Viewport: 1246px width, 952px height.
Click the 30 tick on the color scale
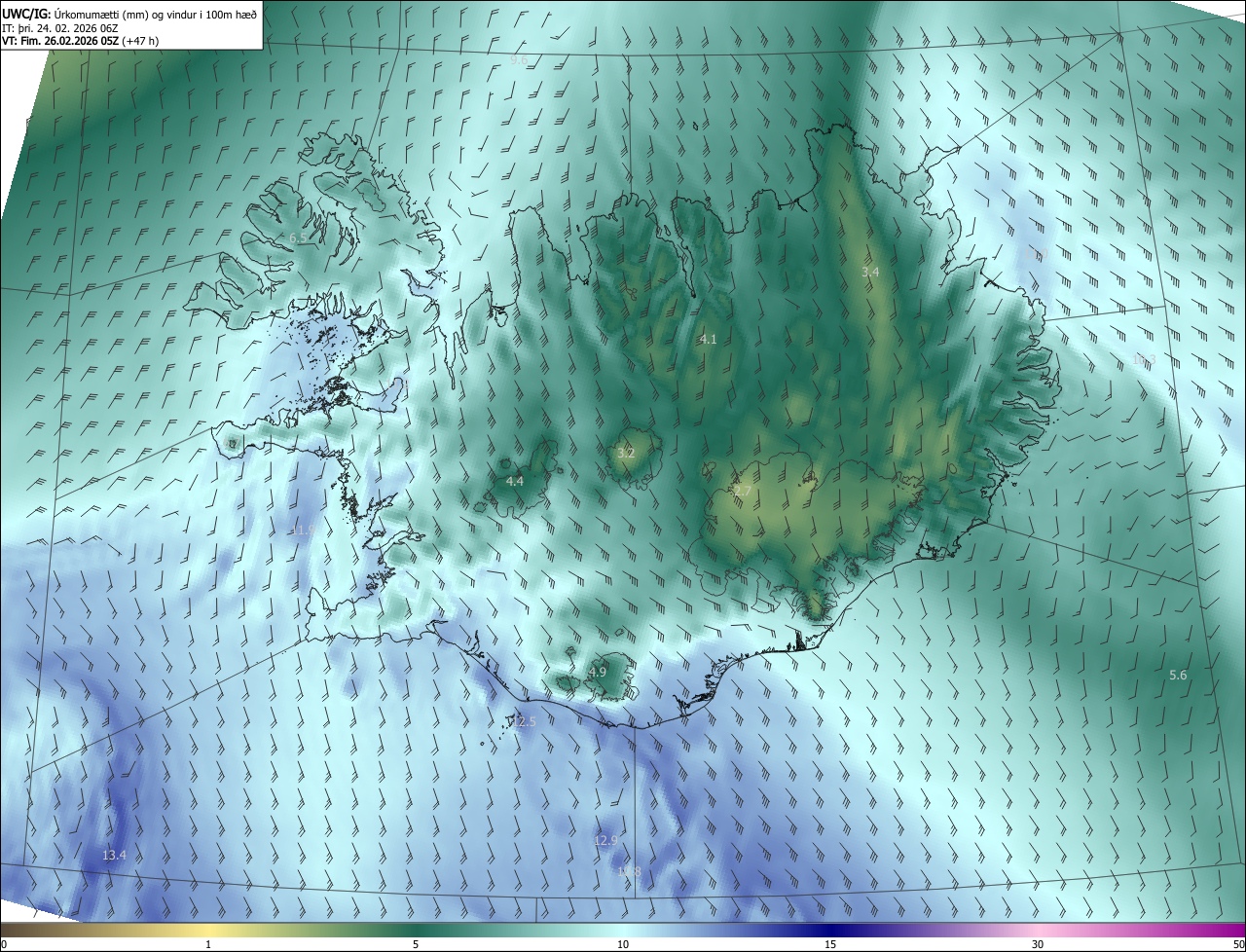point(1038,944)
